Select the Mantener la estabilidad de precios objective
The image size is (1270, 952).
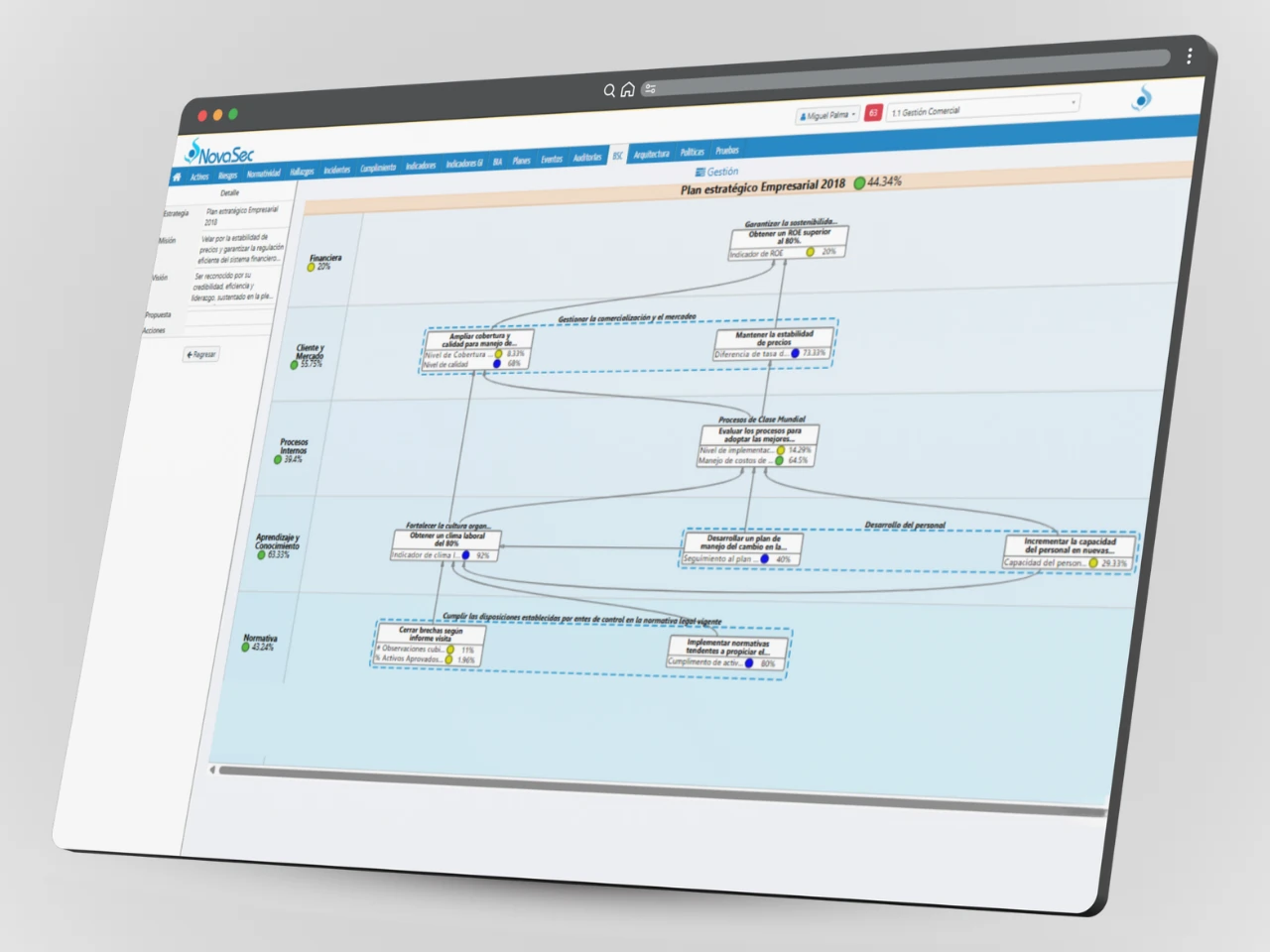click(x=773, y=338)
